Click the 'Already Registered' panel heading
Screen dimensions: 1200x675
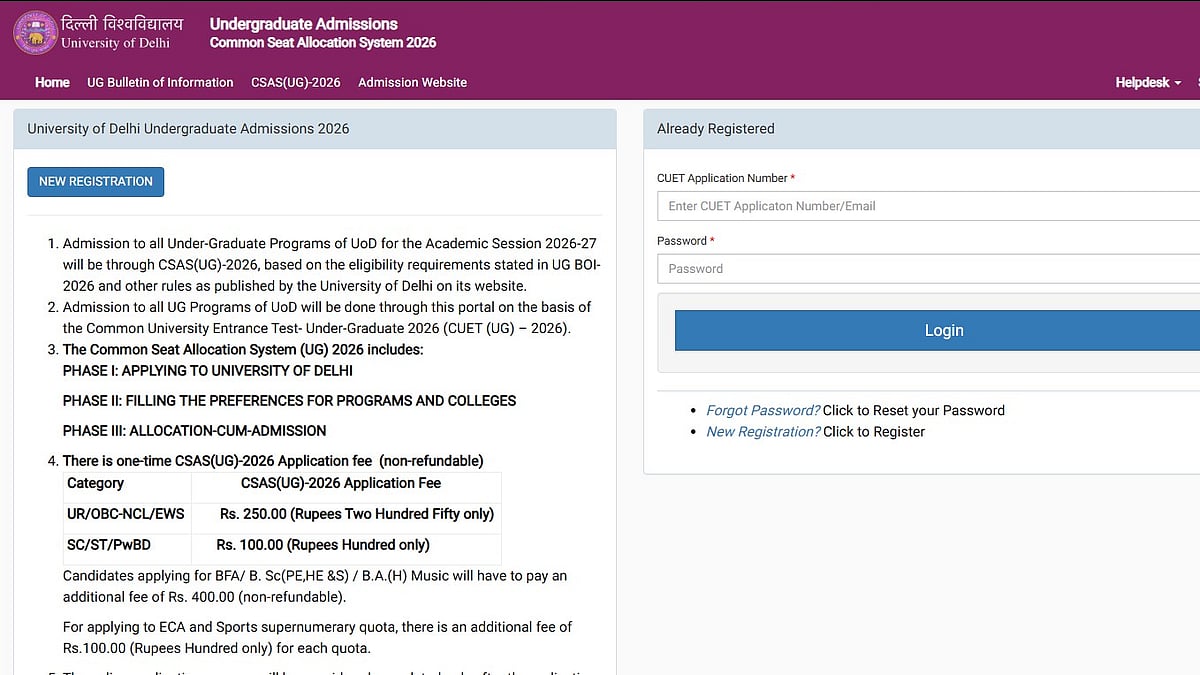(716, 129)
